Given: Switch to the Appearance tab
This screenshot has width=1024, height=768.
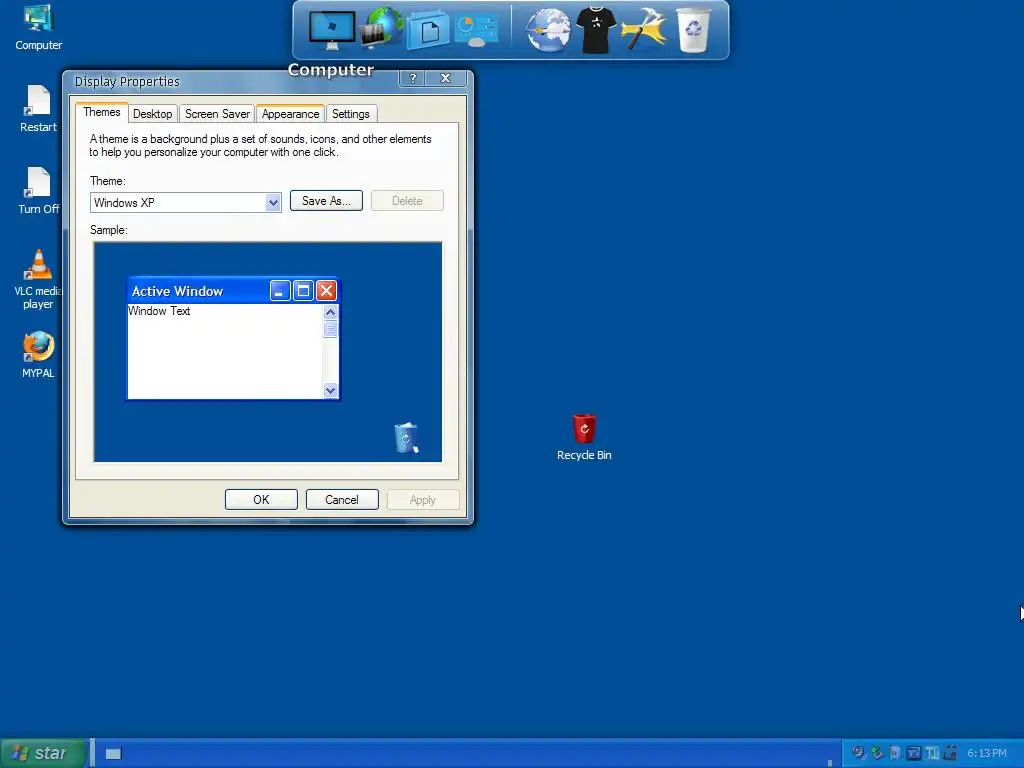Looking at the screenshot, I should pyautogui.click(x=290, y=114).
